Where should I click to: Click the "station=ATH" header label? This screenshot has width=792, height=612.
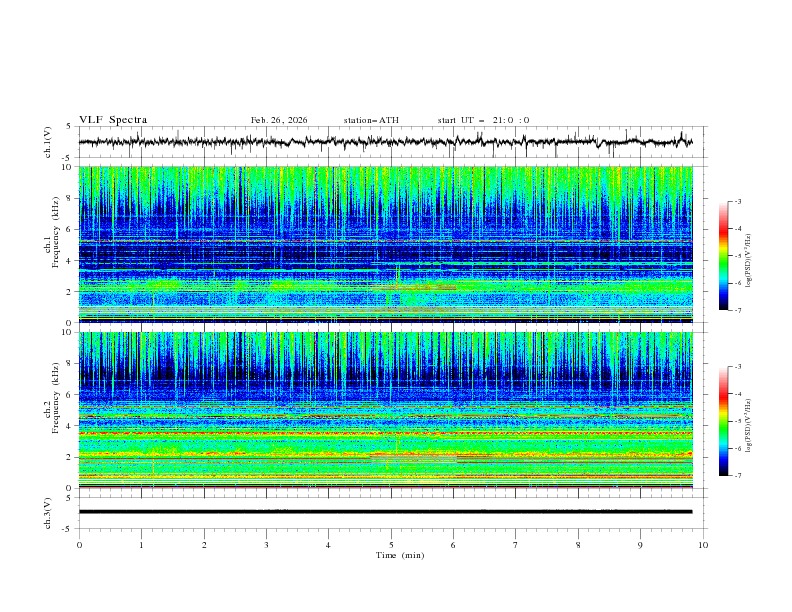pyautogui.click(x=371, y=120)
